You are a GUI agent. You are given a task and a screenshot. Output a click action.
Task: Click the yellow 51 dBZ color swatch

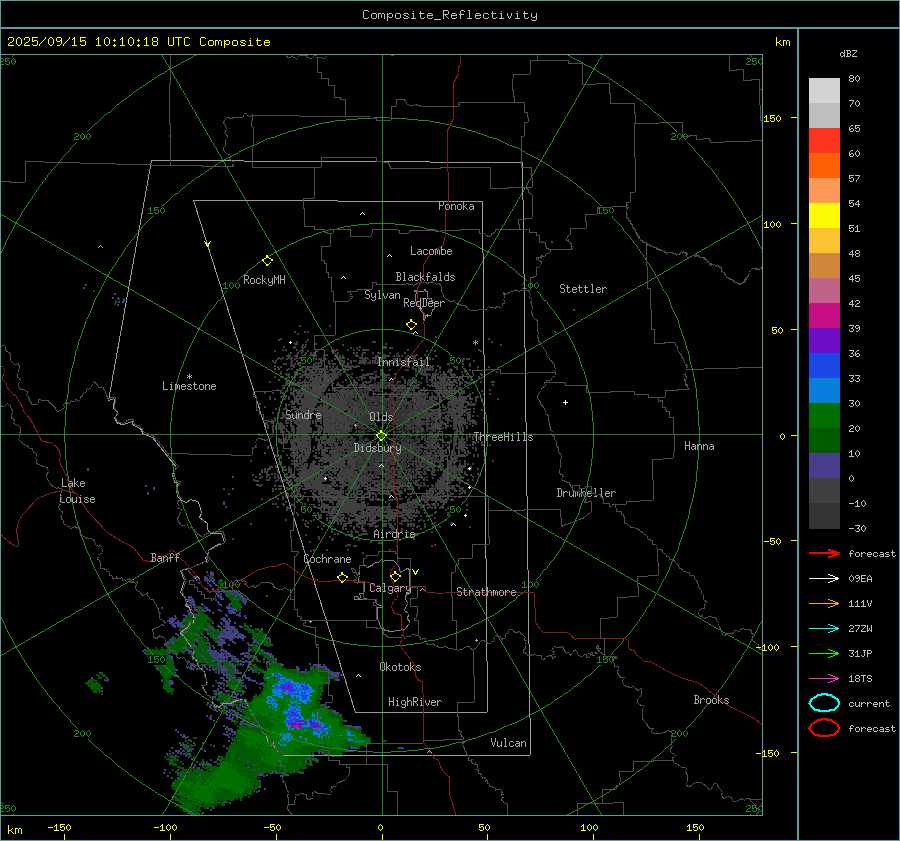[x=824, y=216]
